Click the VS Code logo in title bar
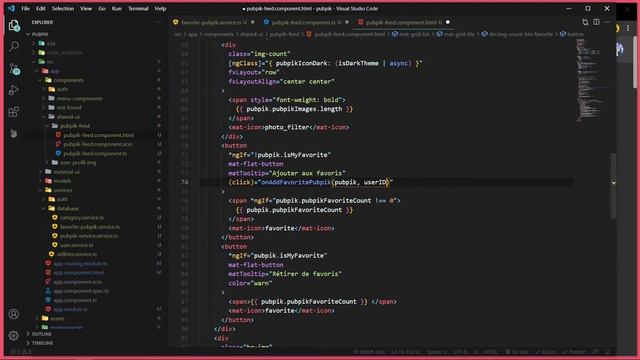The width and height of the screenshot is (640, 360). 11,8
